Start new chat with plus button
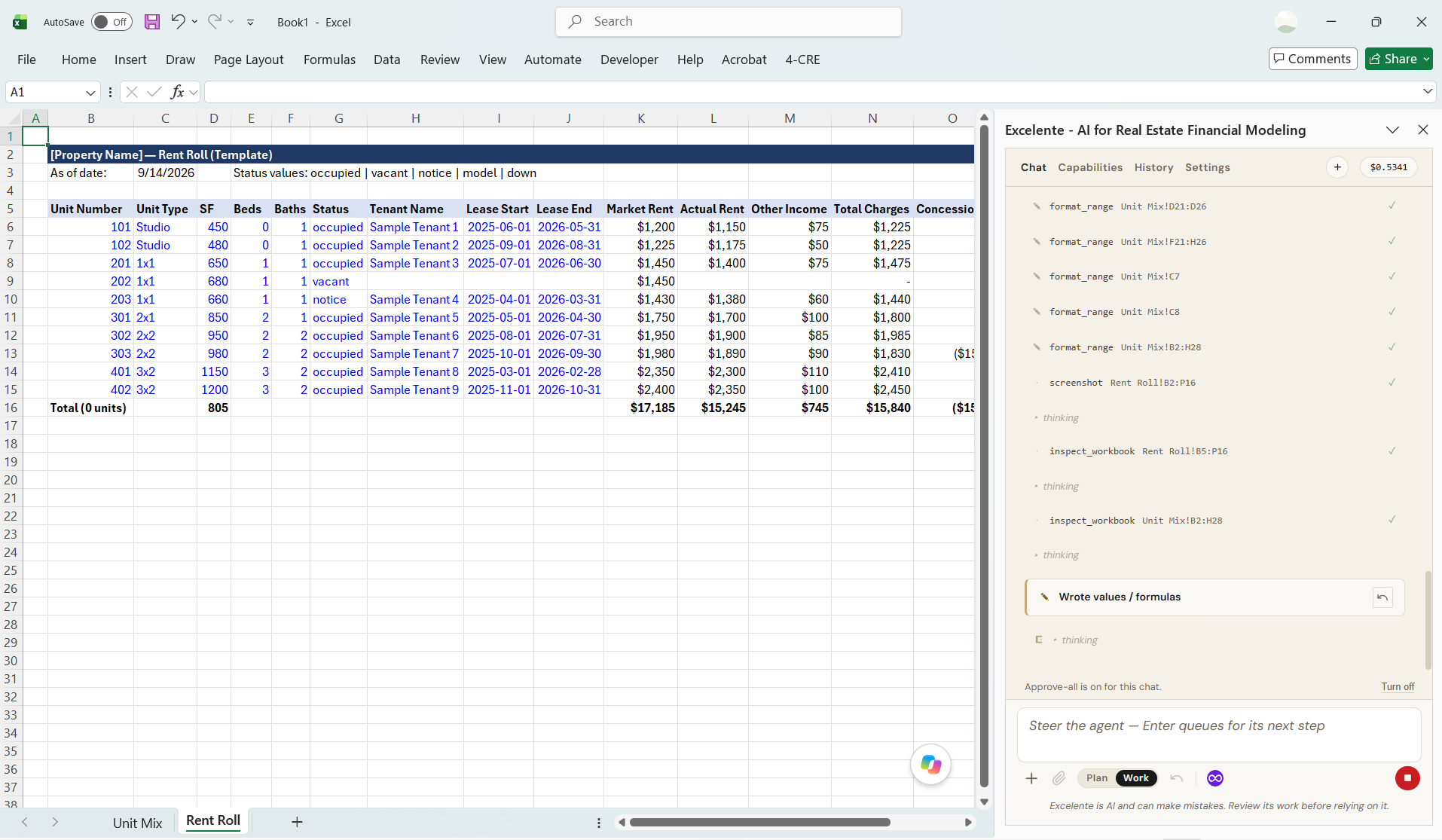1442x840 pixels. tap(1337, 167)
